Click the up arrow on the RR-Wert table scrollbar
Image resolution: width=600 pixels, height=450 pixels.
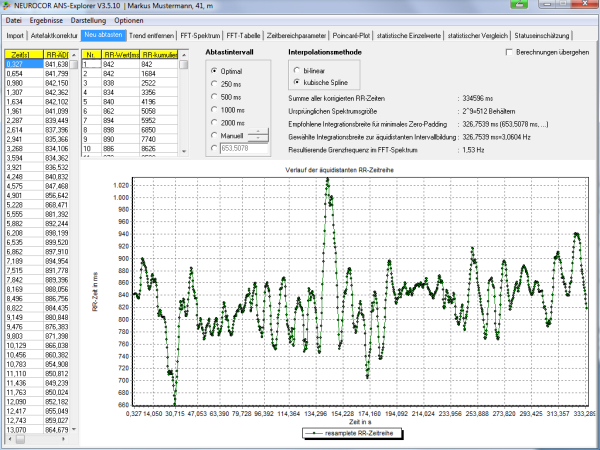pos(184,55)
